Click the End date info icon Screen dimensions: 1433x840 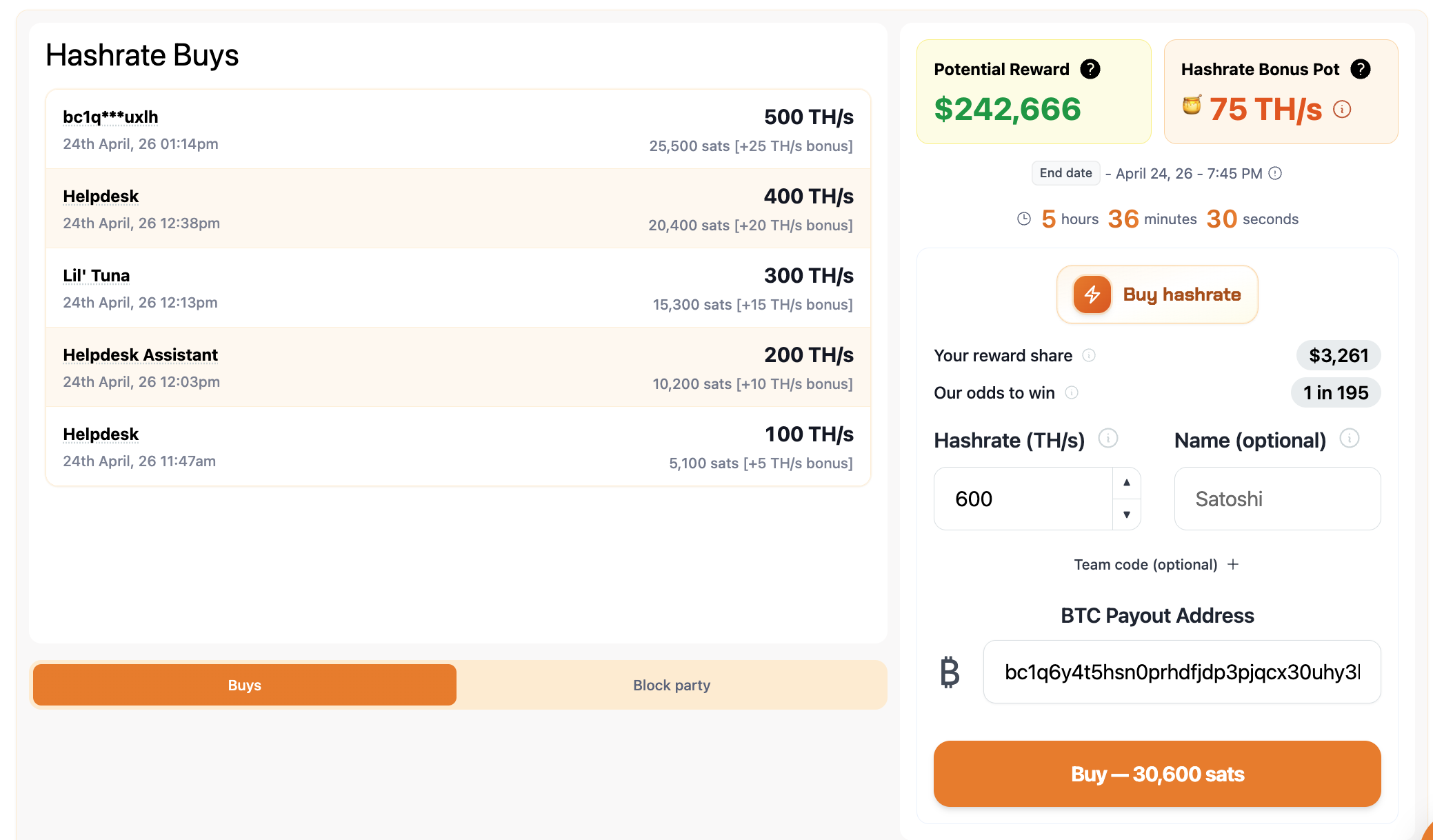point(1276,173)
